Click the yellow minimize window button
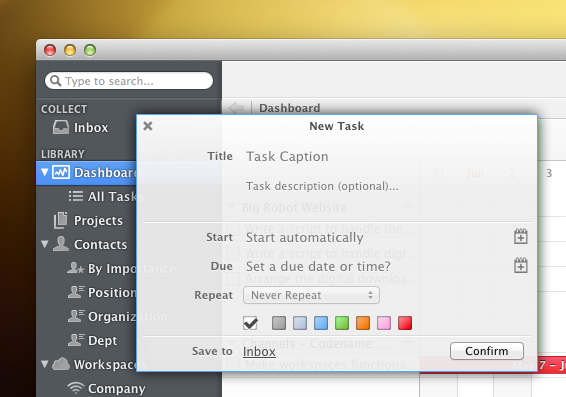Screen dimensions: 566x397 click(x=70, y=50)
